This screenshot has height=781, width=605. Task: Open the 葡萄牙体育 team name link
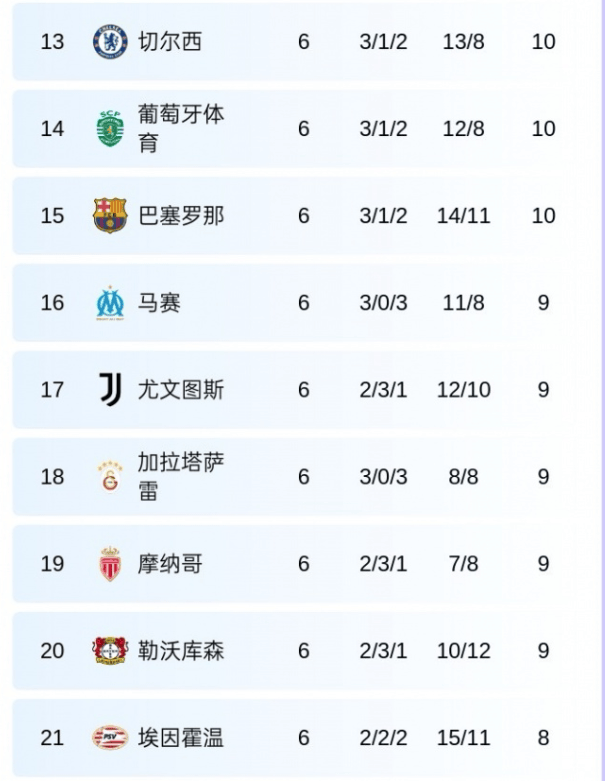pyautogui.click(x=180, y=129)
